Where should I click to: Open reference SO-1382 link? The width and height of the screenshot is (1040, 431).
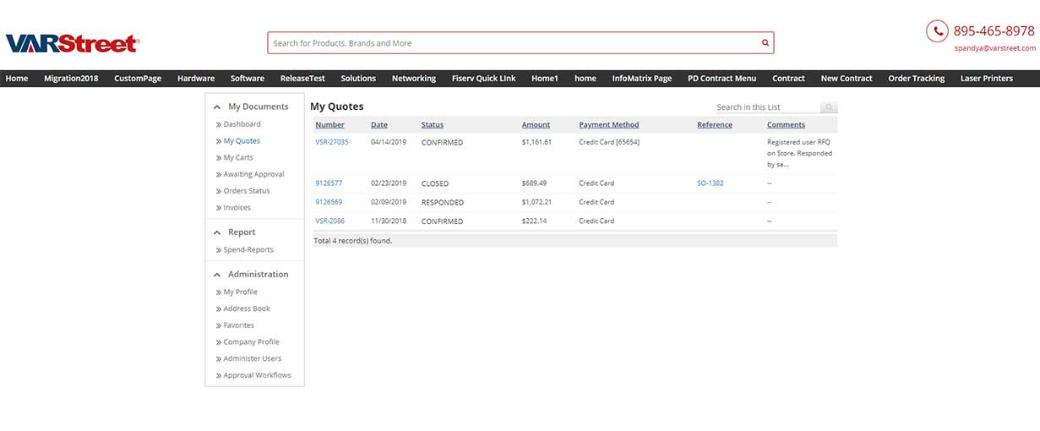[x=710, y=184]
